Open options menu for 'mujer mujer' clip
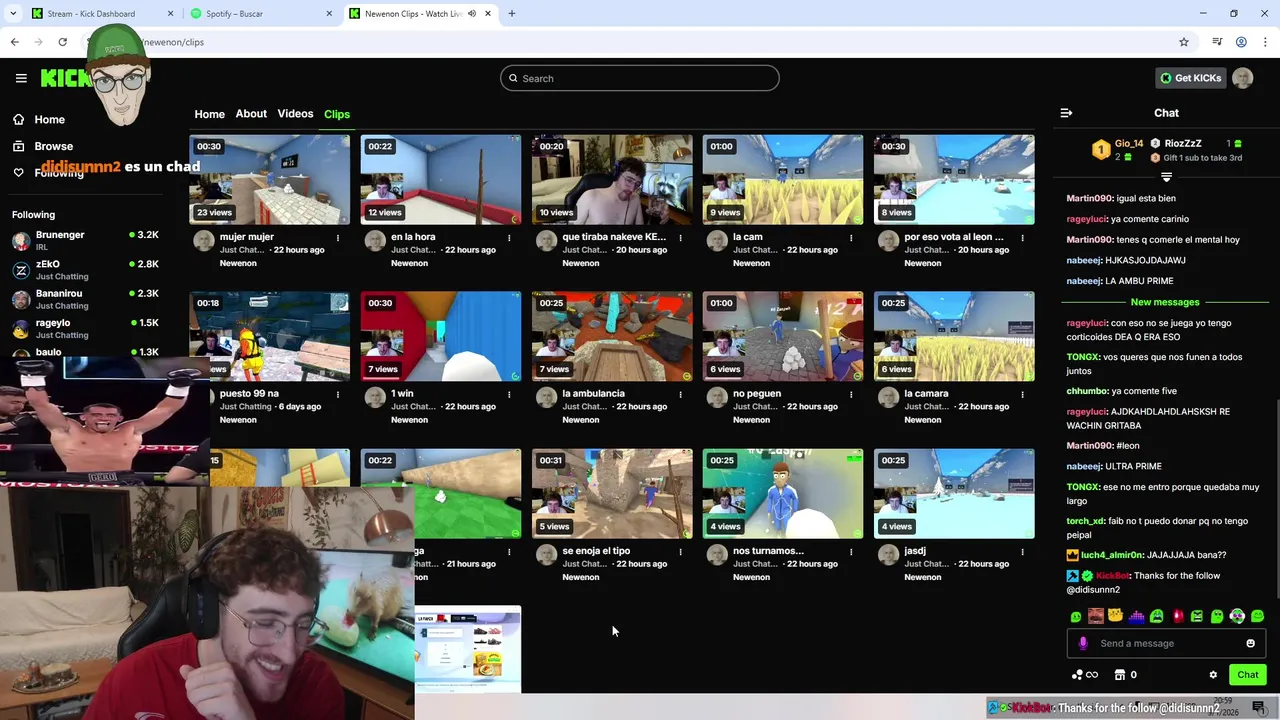 click(338, 238)
